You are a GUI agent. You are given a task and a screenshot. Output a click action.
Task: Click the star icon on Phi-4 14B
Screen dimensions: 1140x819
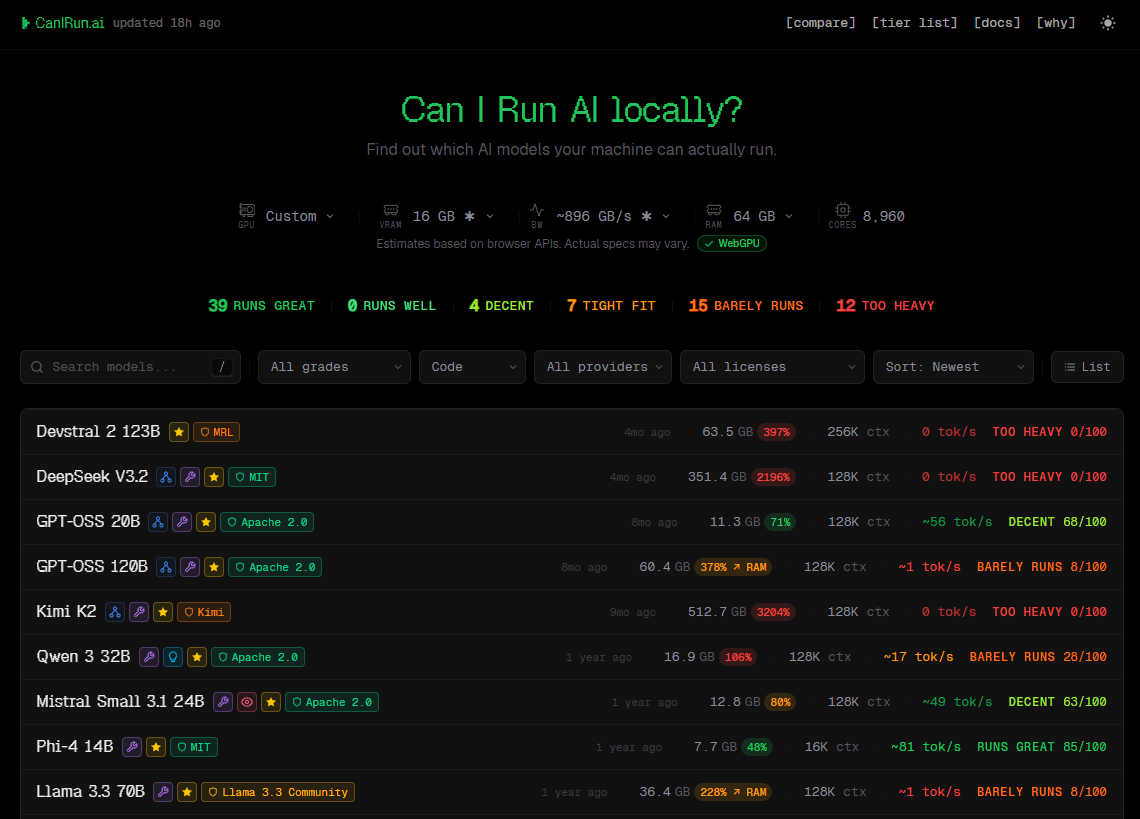point(156,748)
